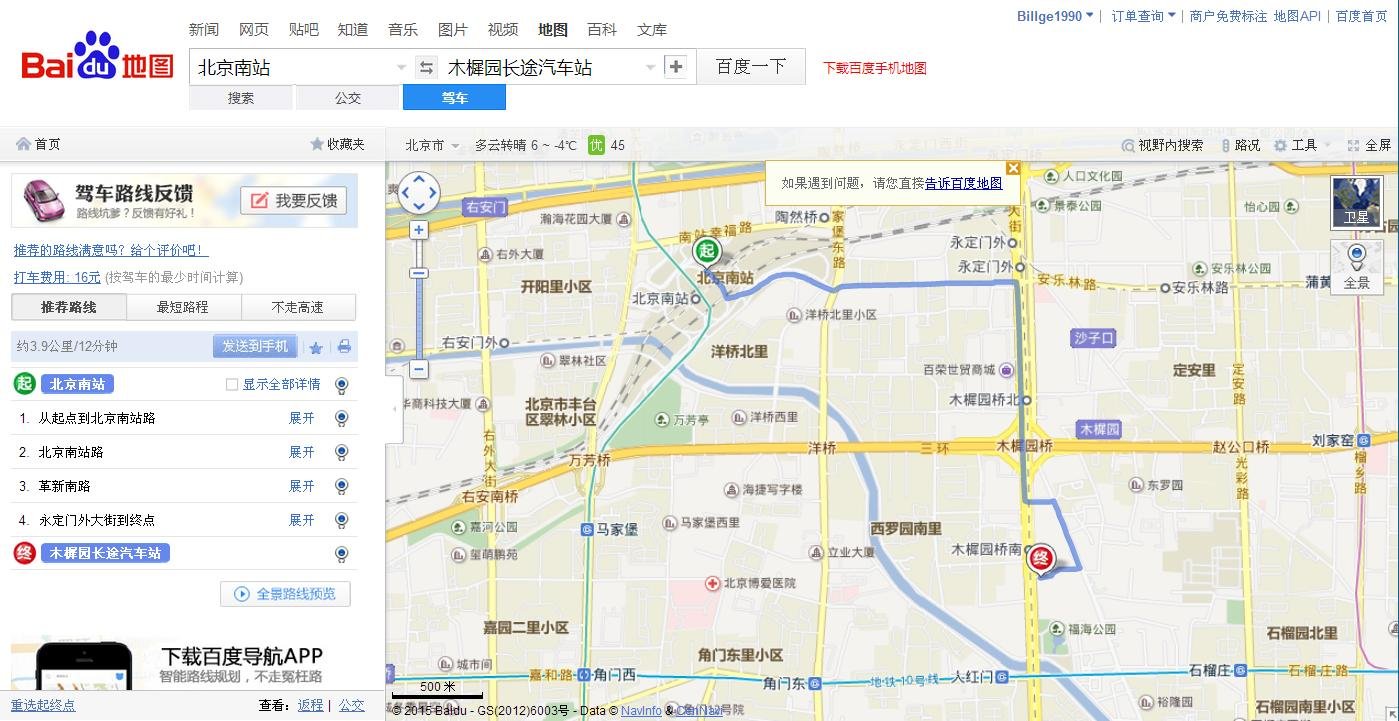1399x721 pixels.
Task: Open the 贴吧 menu item
Action: tap(303, 29)
